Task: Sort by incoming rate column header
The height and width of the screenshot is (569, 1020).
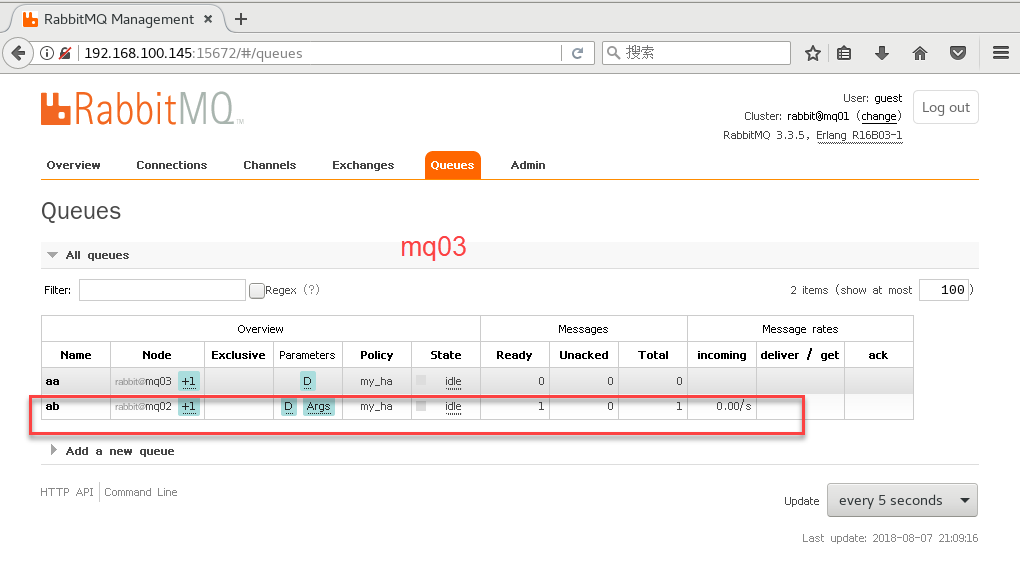Action: click(x=722, y=355)
